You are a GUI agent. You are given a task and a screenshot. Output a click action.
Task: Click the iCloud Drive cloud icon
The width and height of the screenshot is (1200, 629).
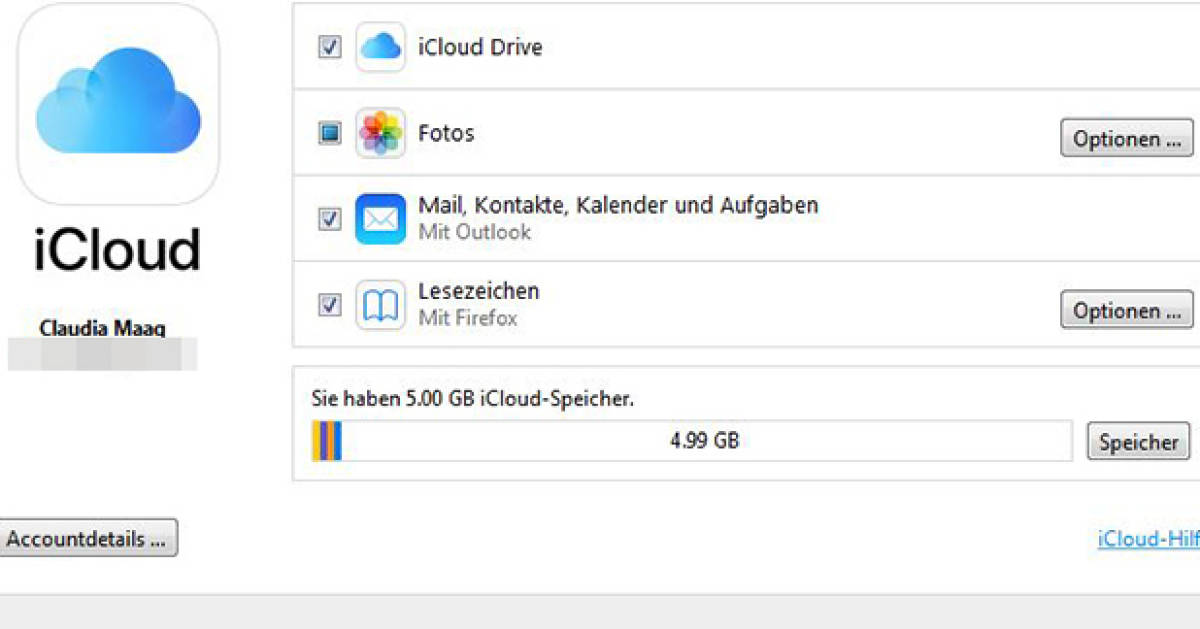380,46
